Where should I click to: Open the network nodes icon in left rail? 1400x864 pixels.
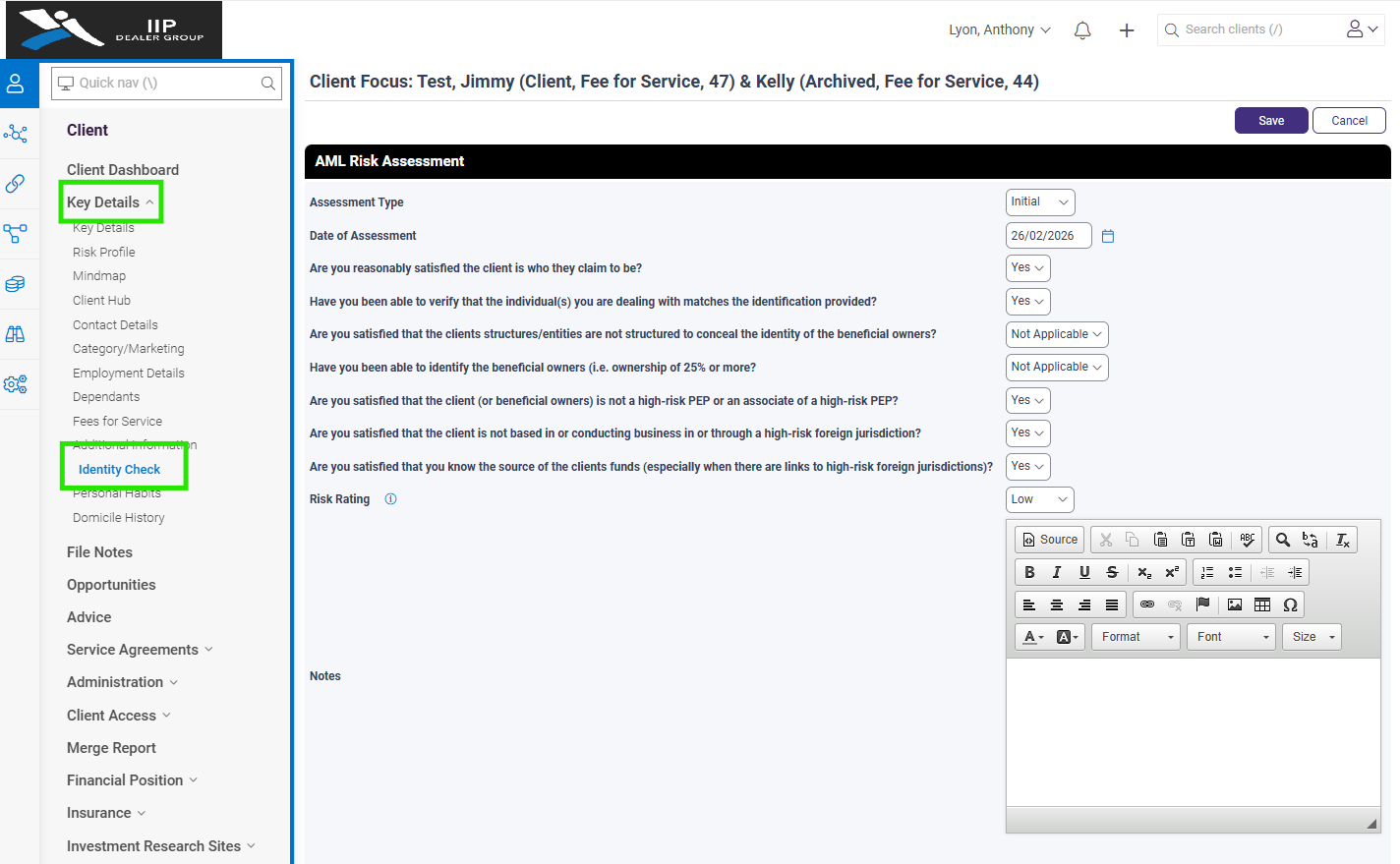pos(16,134)
